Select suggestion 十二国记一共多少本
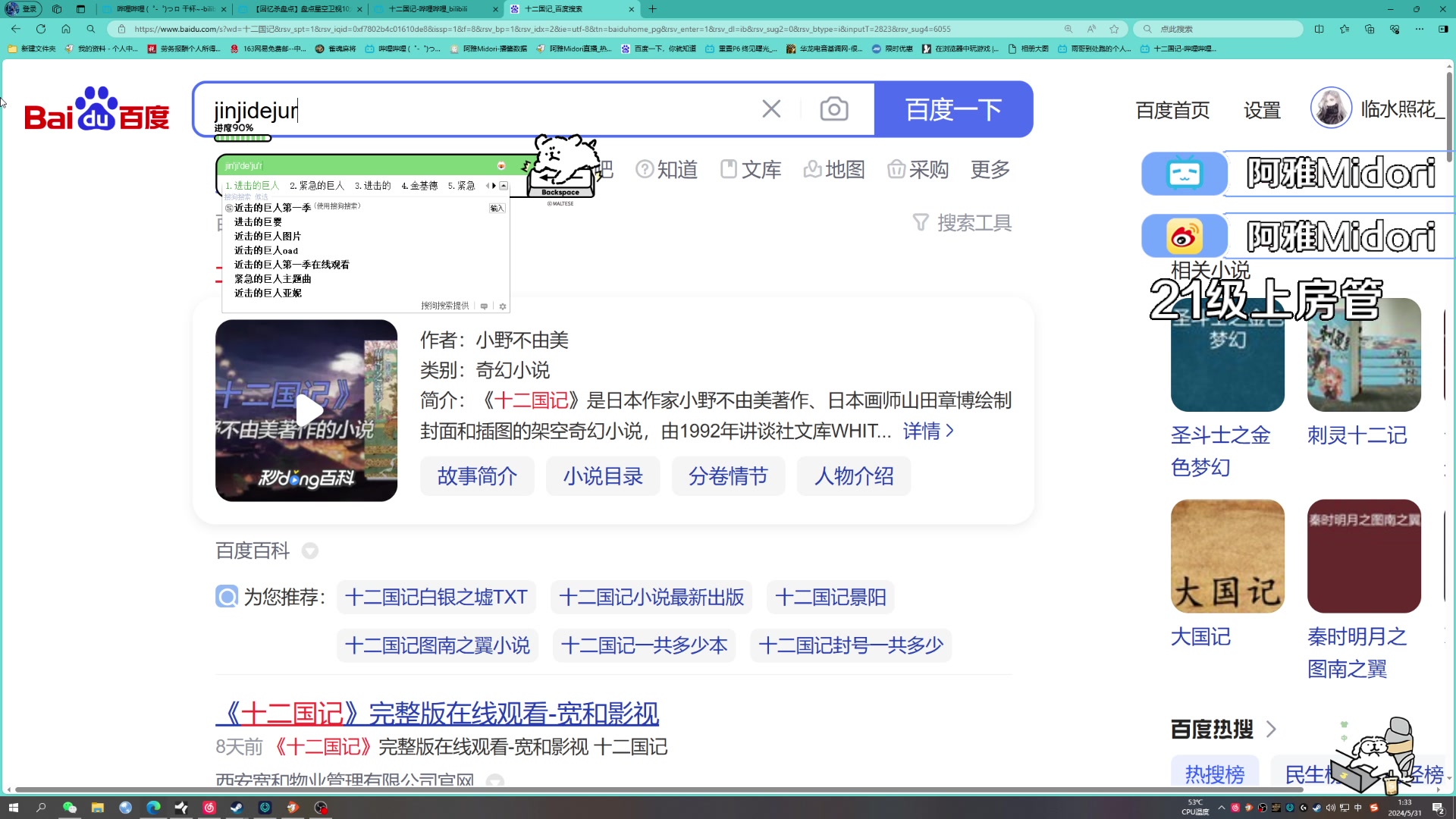1456x819 pixels. click(644, 645)
